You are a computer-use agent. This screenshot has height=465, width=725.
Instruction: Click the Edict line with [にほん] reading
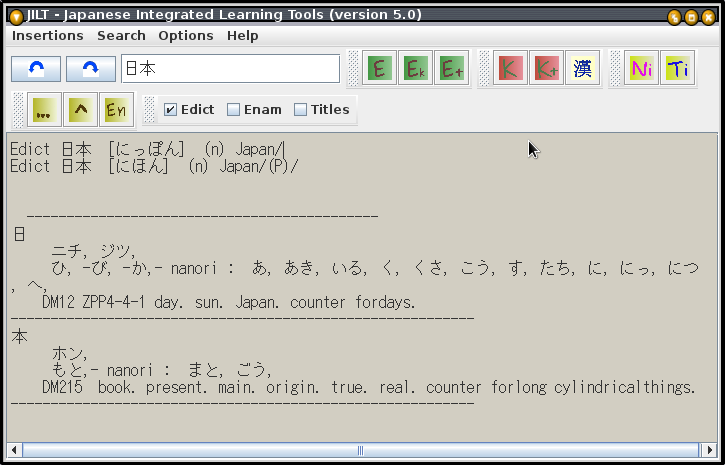(154, 166)
